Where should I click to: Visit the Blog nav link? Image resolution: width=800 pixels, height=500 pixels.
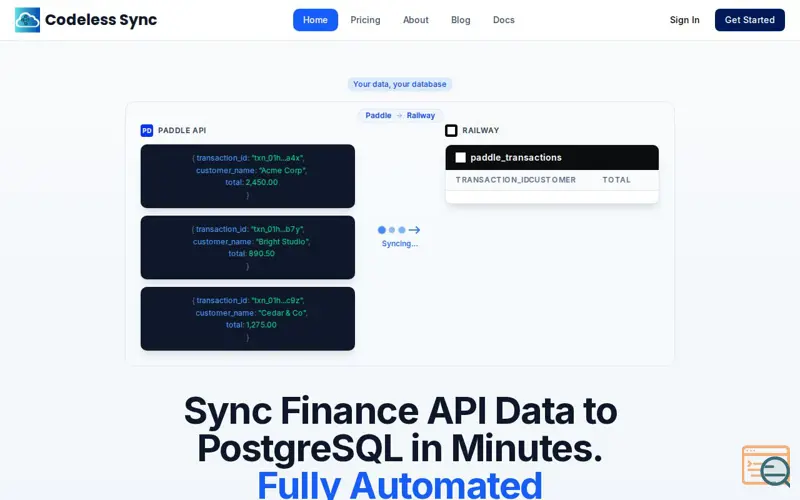coord(461,20)
